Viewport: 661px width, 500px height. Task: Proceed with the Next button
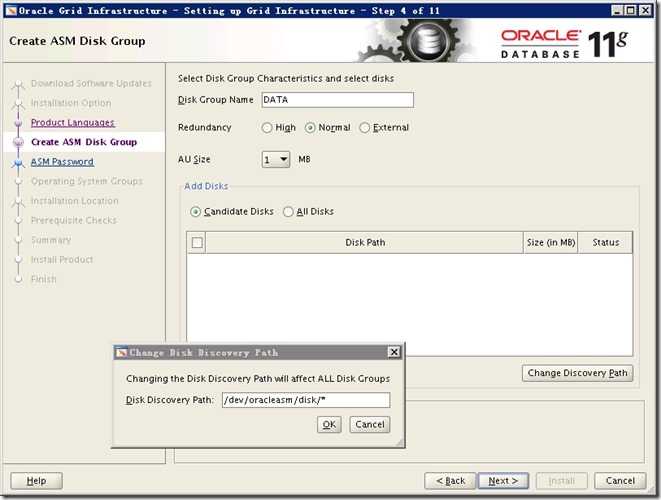[x=503, y=481]
